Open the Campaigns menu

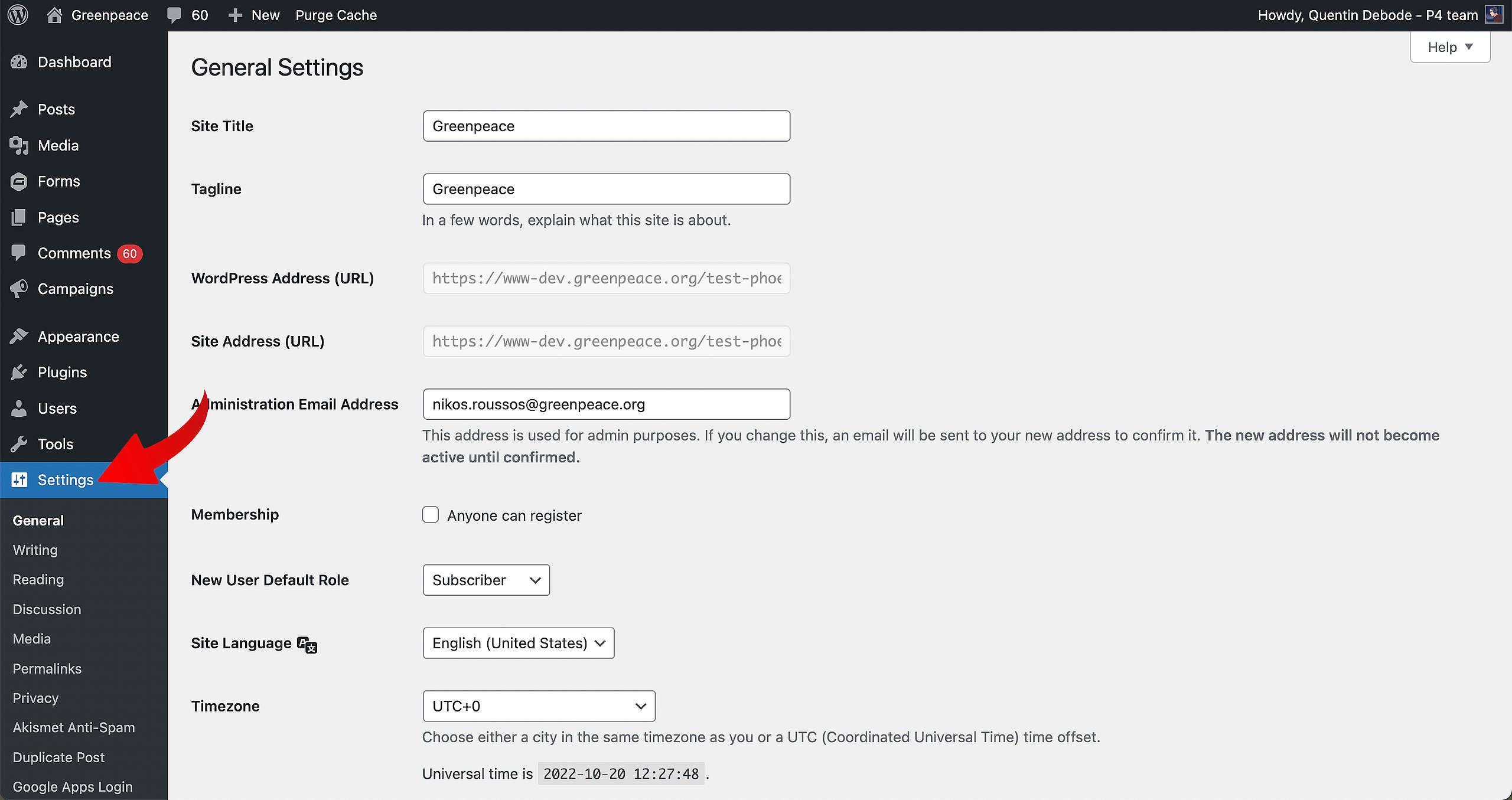click(76, 289)
